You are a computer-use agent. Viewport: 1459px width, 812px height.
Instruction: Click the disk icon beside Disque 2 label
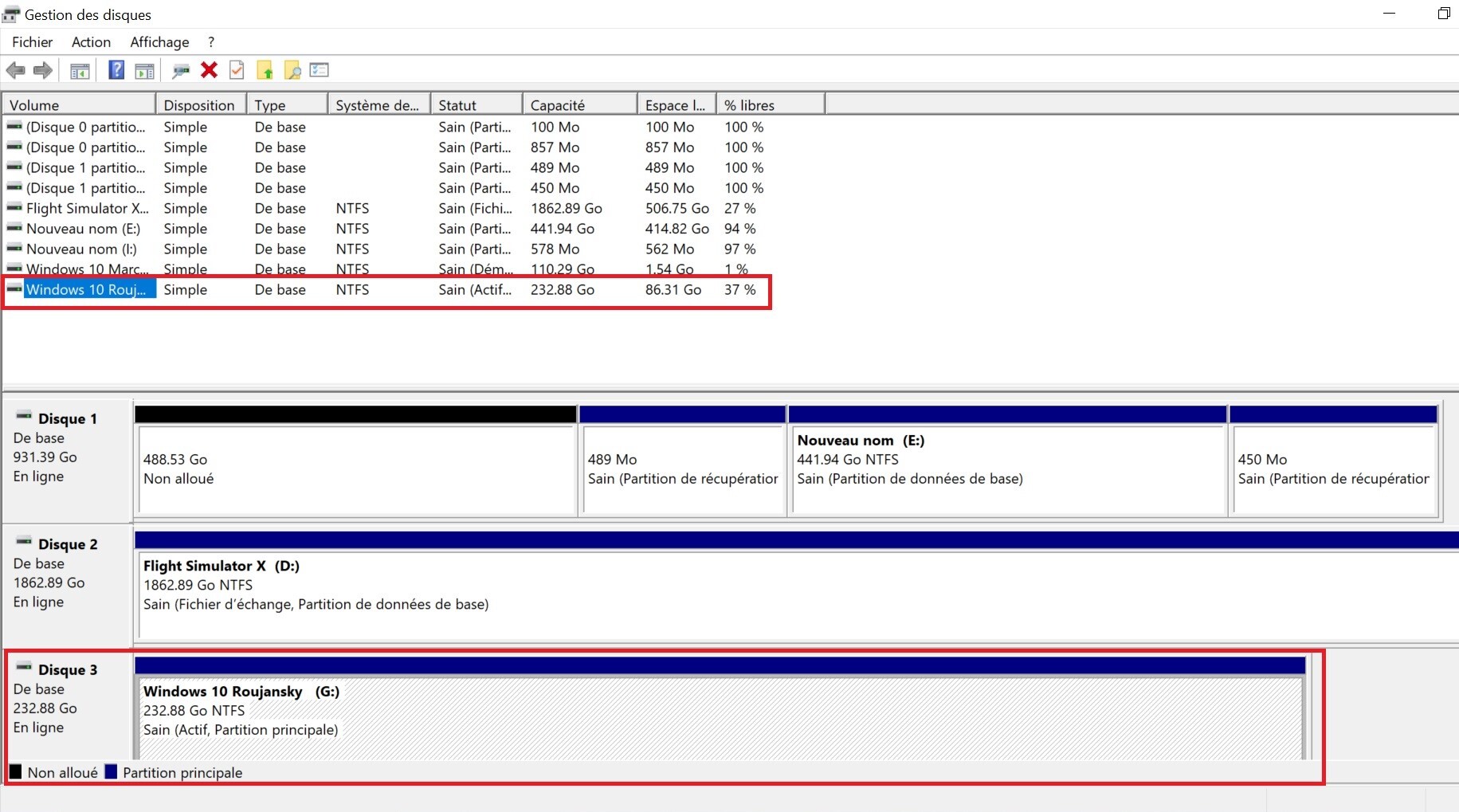coord(24,543)
